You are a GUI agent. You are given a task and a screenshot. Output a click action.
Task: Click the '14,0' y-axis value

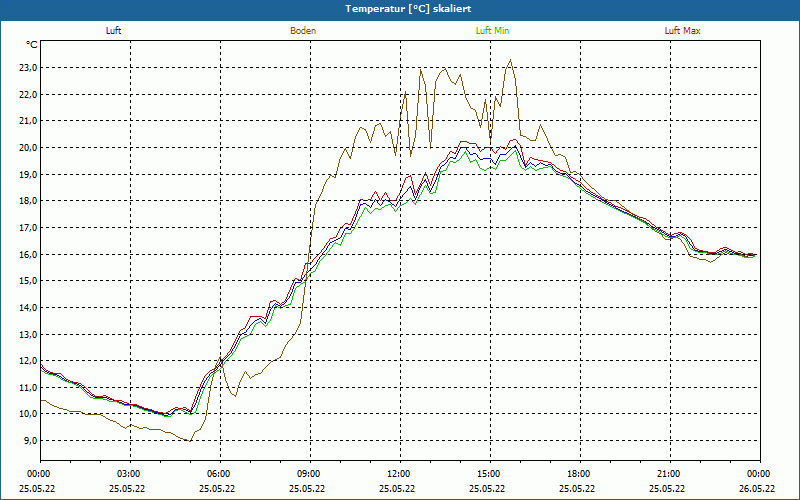pyautogui.click(x=28, y=308)
